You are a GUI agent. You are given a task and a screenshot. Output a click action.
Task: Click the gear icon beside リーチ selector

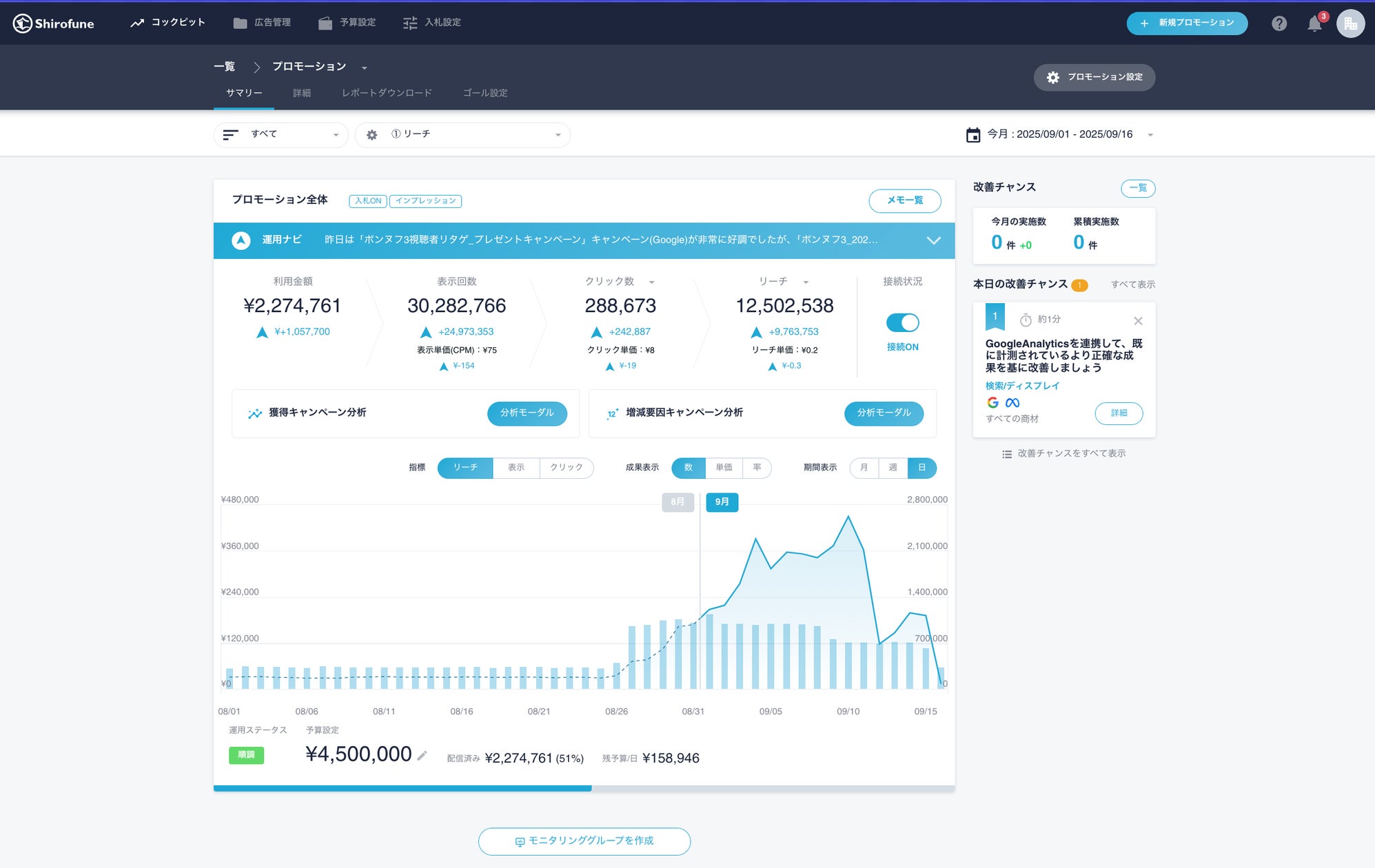372,135
